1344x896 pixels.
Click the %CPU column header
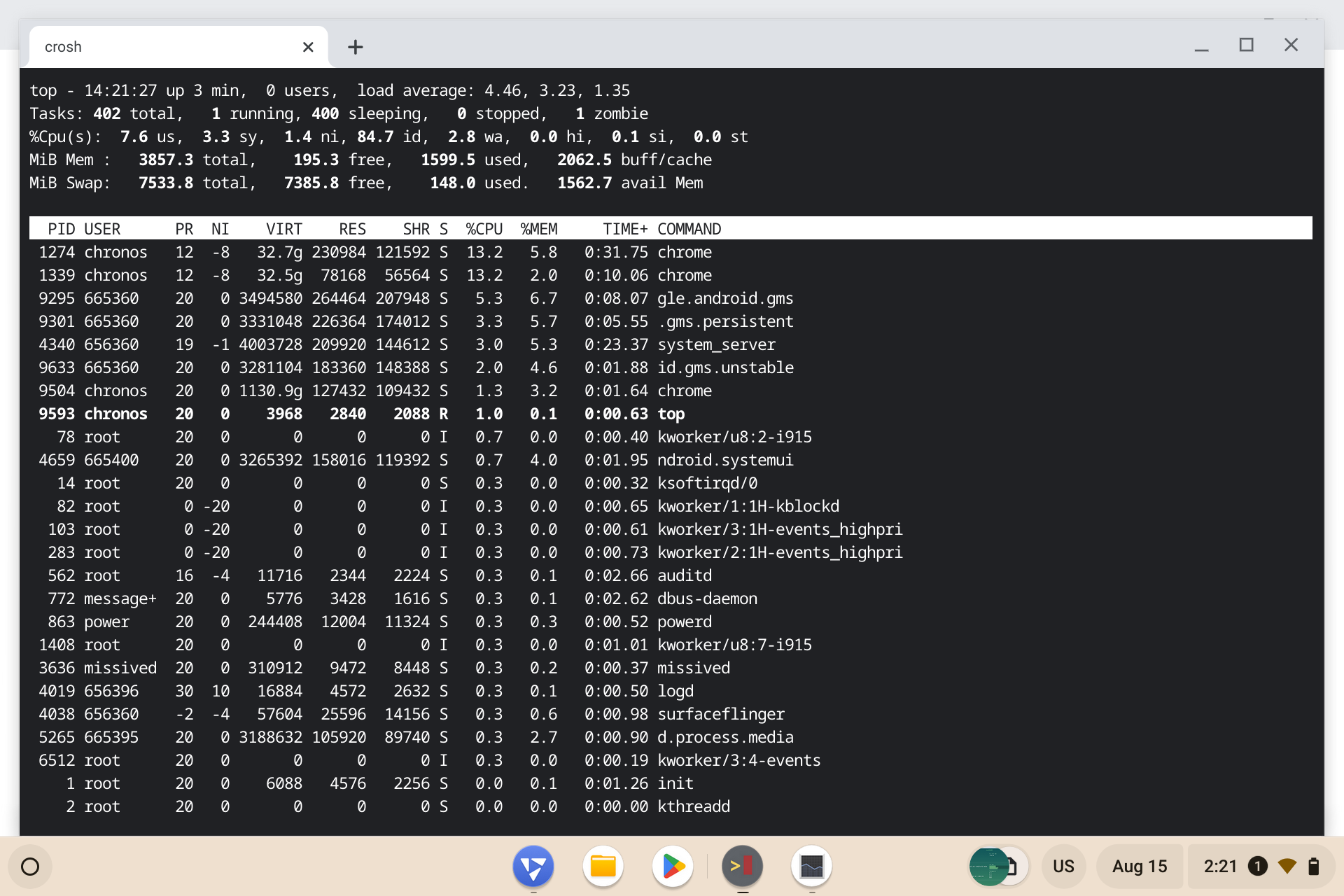tap(484, 229)
